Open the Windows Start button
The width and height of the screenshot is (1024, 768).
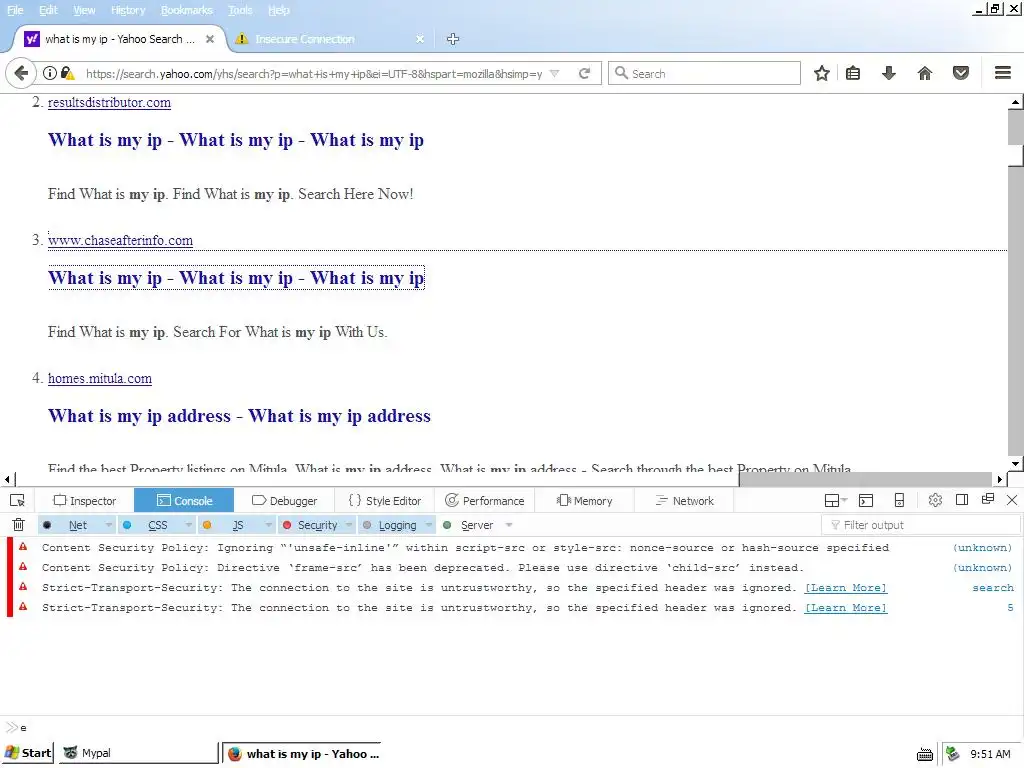(x=28, y=754)
